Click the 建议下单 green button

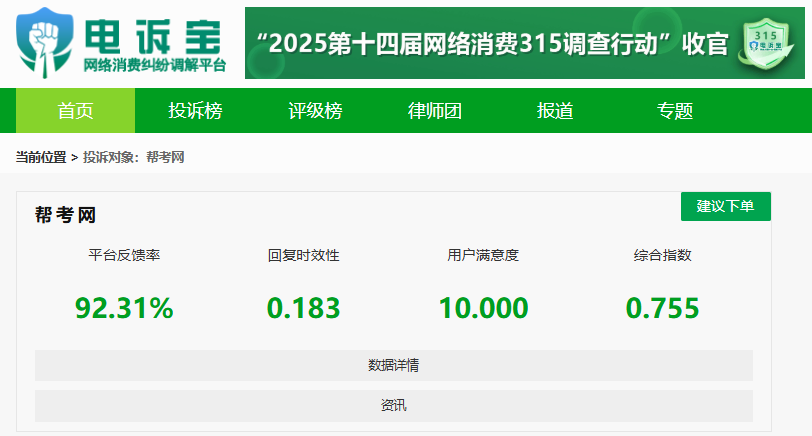726,206
